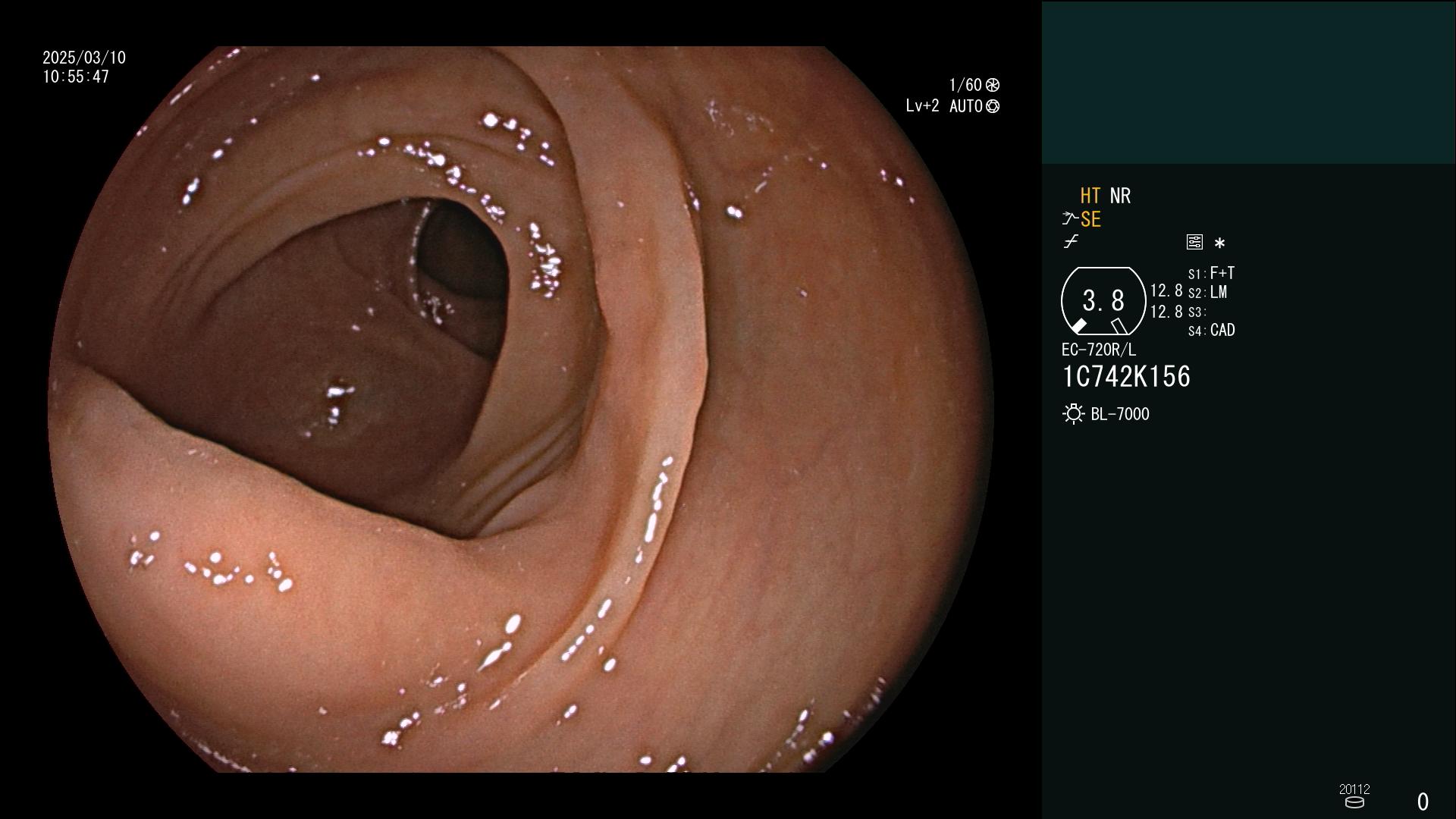Click the S1: F+T switch assignment
The image size is (1456, 819).
[x=1211, y=273]
